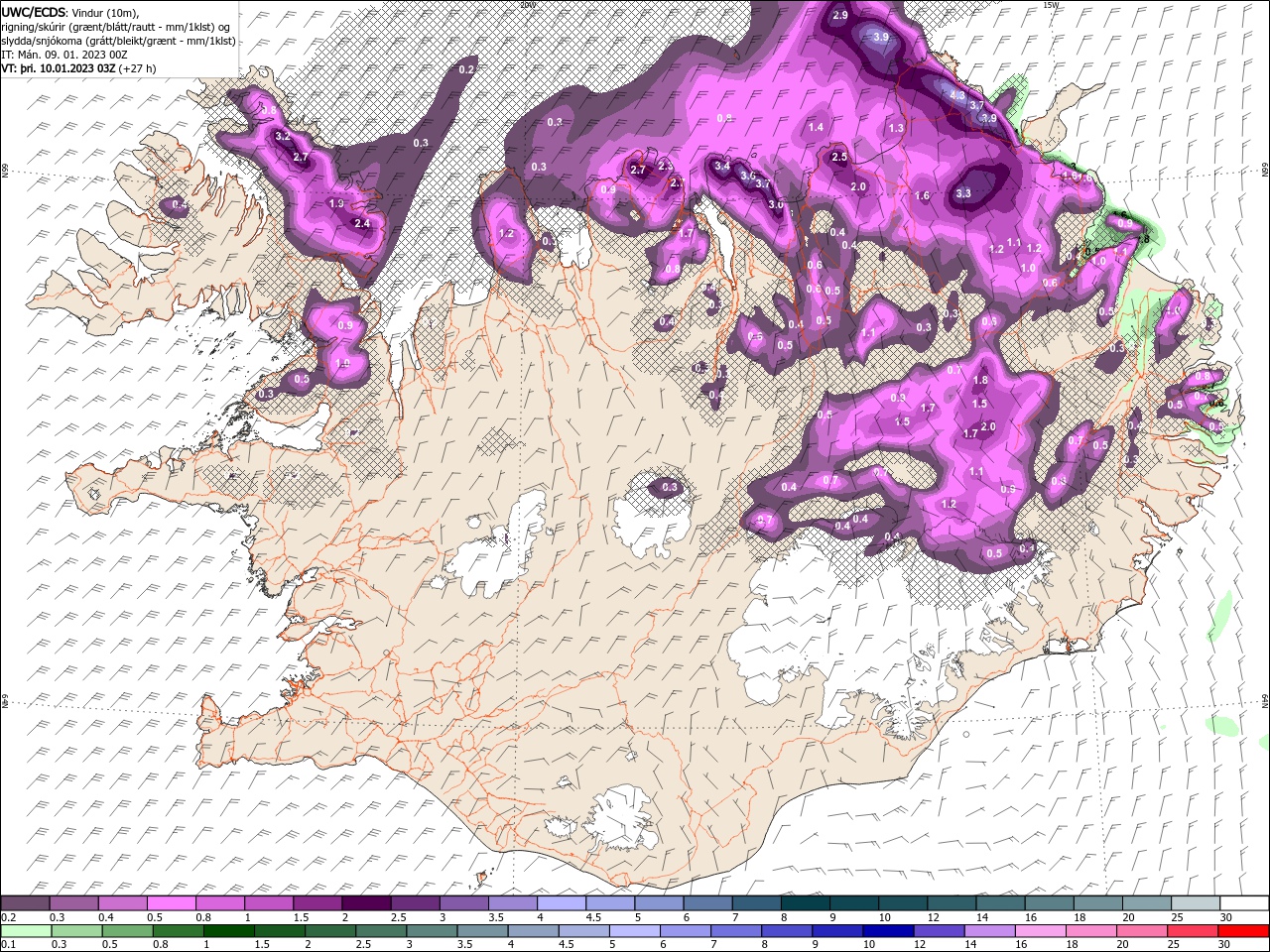This screenshot has height=952, width=1270.
Task: Click the 1.8 value in the east highlands
Action: click(x=981, y=380)
